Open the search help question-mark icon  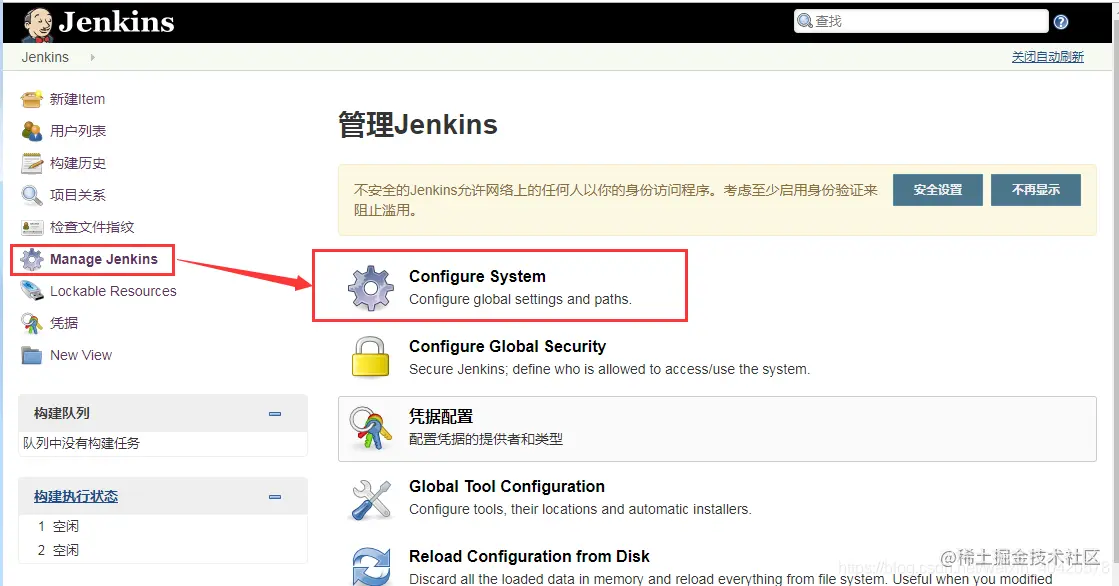click(1061, 22)
